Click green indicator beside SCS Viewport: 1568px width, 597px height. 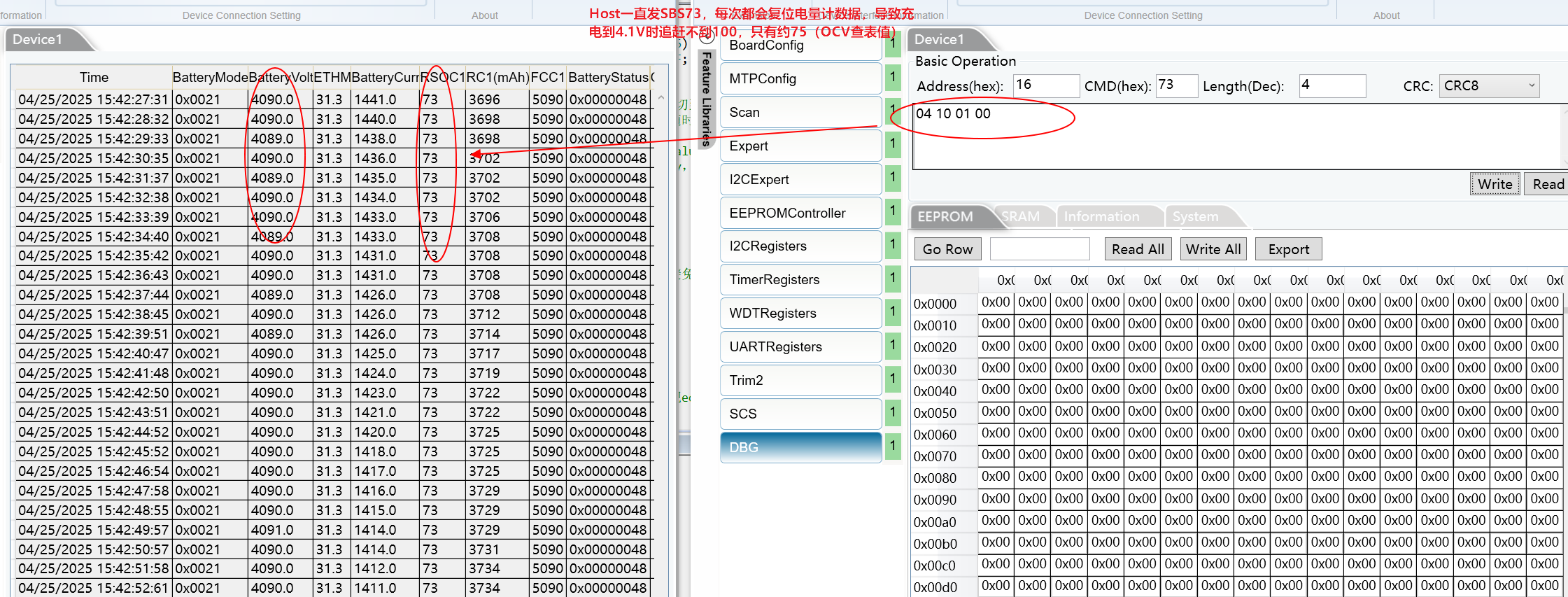(893, 413)
